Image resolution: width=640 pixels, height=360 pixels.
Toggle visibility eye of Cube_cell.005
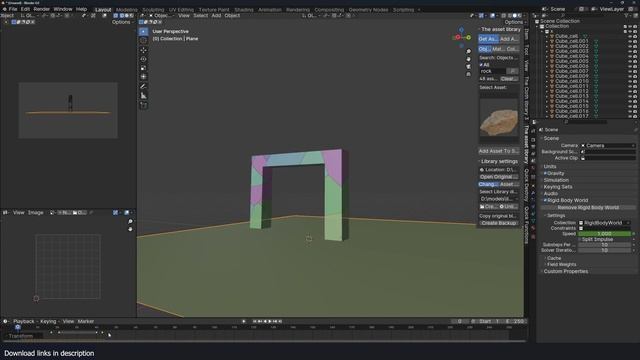[630, 61]
